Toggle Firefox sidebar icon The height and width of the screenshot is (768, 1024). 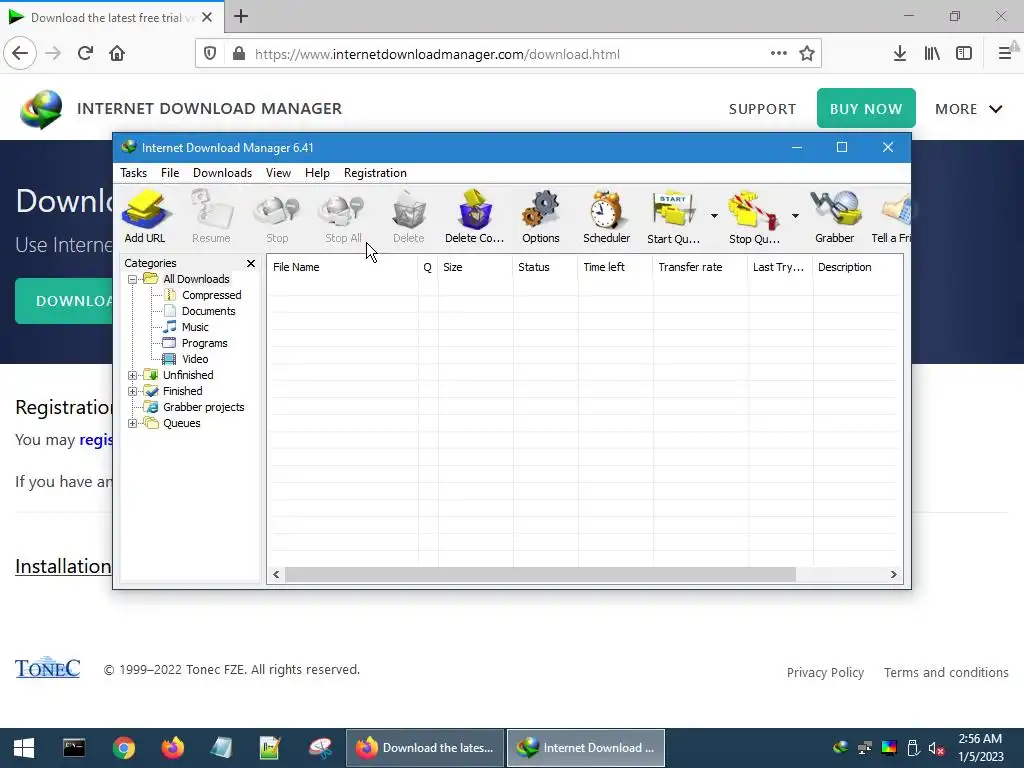964,54
